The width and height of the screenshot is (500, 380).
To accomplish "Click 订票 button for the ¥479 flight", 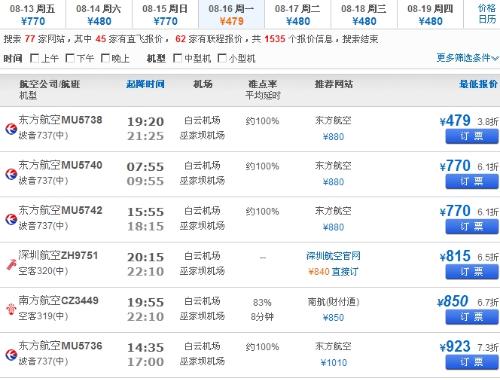I will [472, 136].
